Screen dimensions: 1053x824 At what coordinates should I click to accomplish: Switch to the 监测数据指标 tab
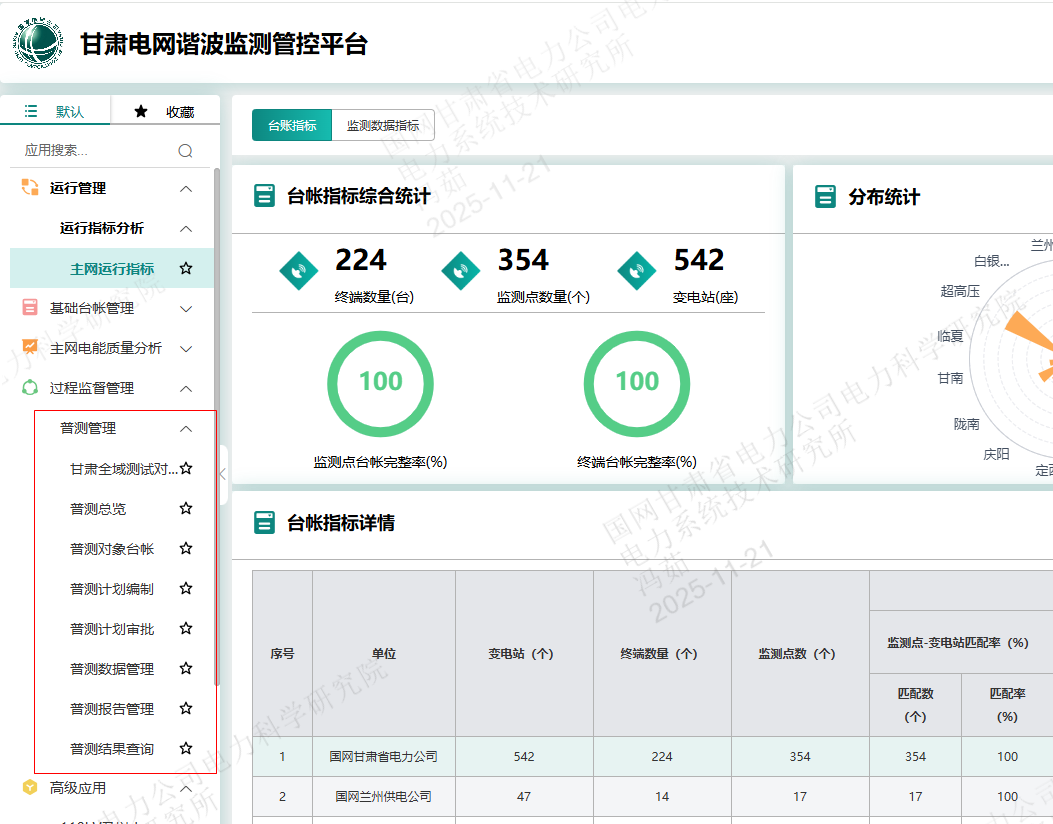coord(383,125)
